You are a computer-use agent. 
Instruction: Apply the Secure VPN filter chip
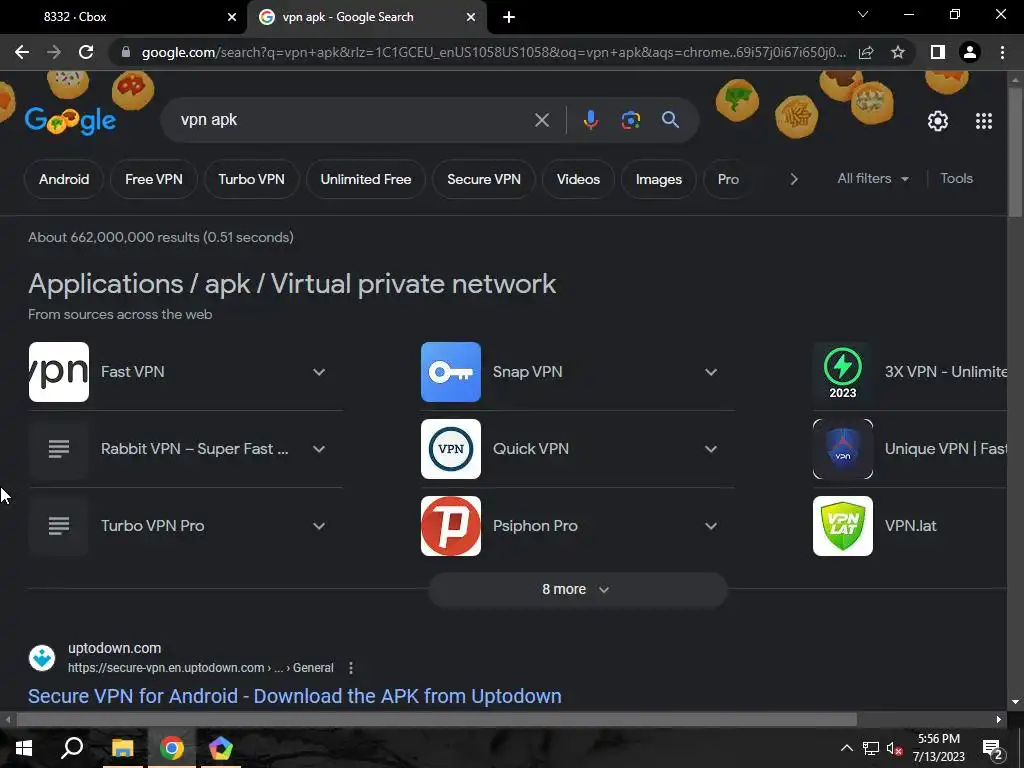click(484, 179)
